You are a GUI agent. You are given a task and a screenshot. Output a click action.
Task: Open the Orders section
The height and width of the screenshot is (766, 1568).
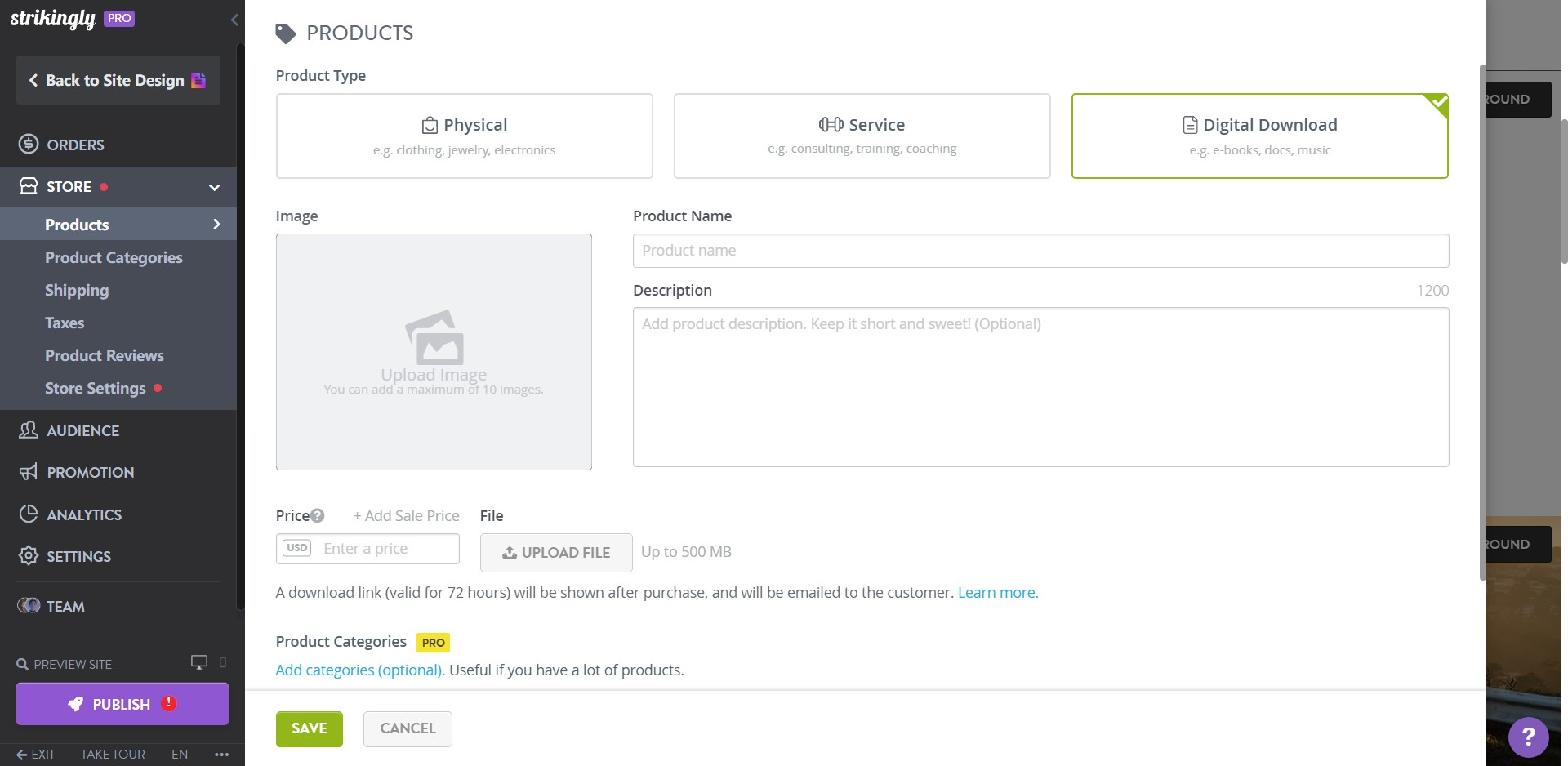73,145
